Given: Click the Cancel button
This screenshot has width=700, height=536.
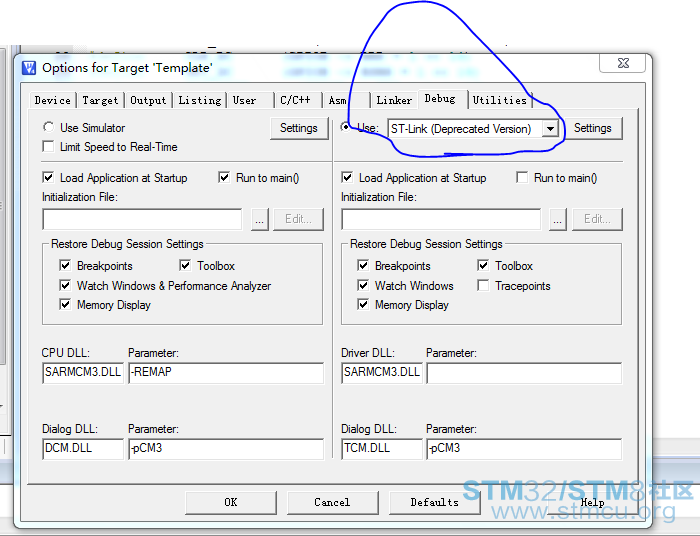Looking at the screenshot, I should click(332, 503).
